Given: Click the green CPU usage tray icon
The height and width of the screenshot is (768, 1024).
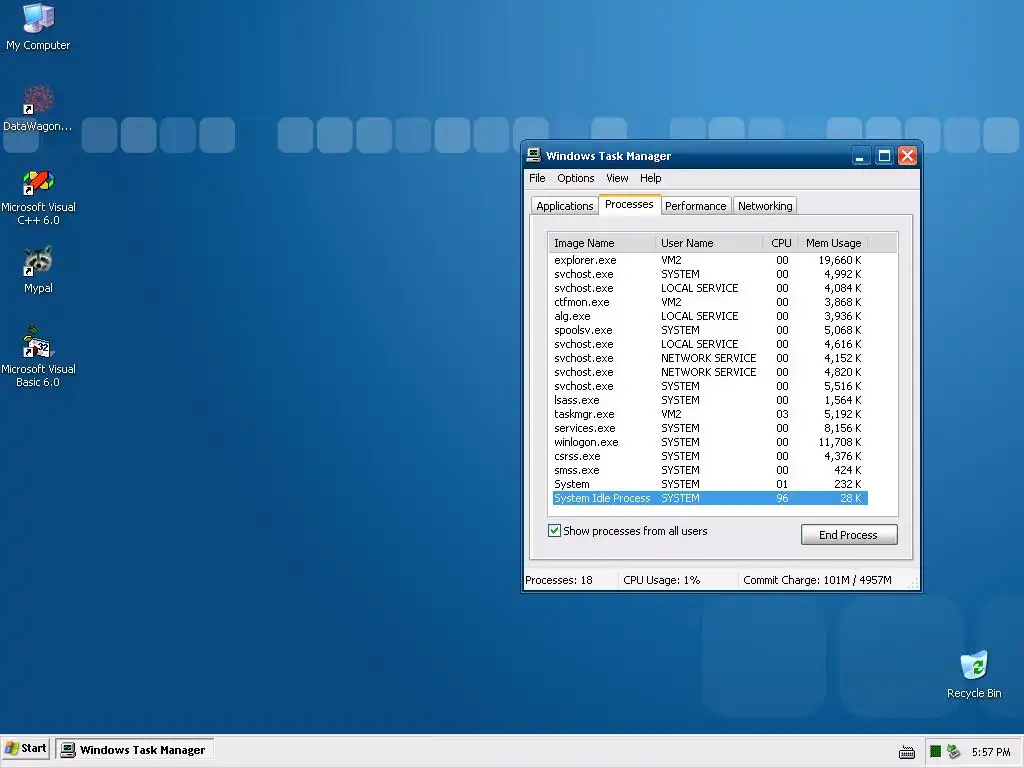Looking at the screenshot, I should [935, 752].
